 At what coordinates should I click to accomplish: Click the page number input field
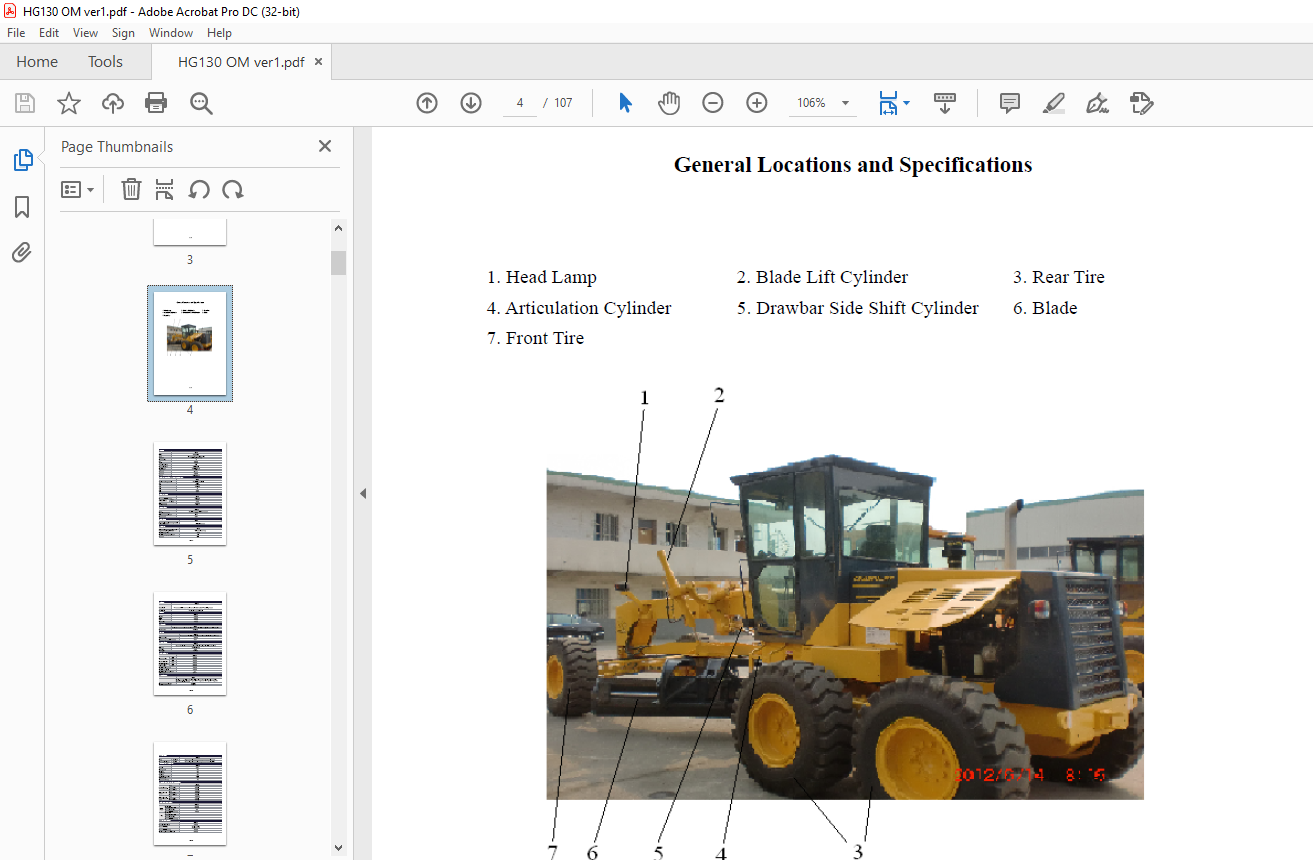[520, 103]
